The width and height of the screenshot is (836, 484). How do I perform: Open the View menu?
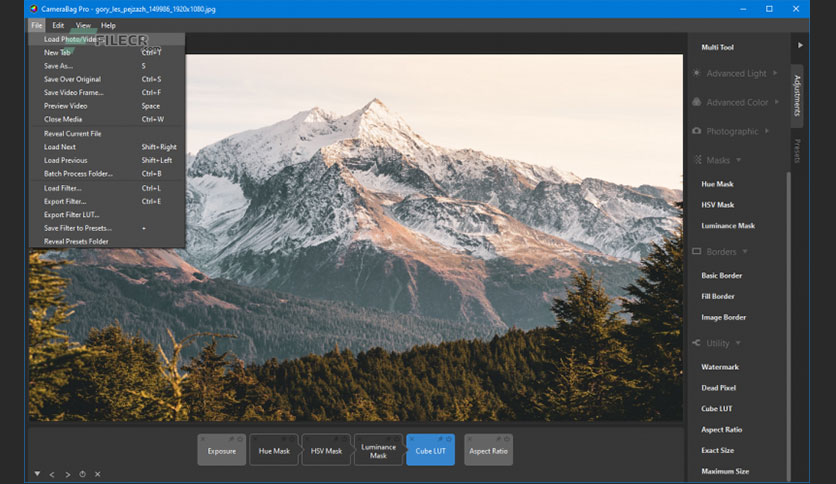click(83, 25)
